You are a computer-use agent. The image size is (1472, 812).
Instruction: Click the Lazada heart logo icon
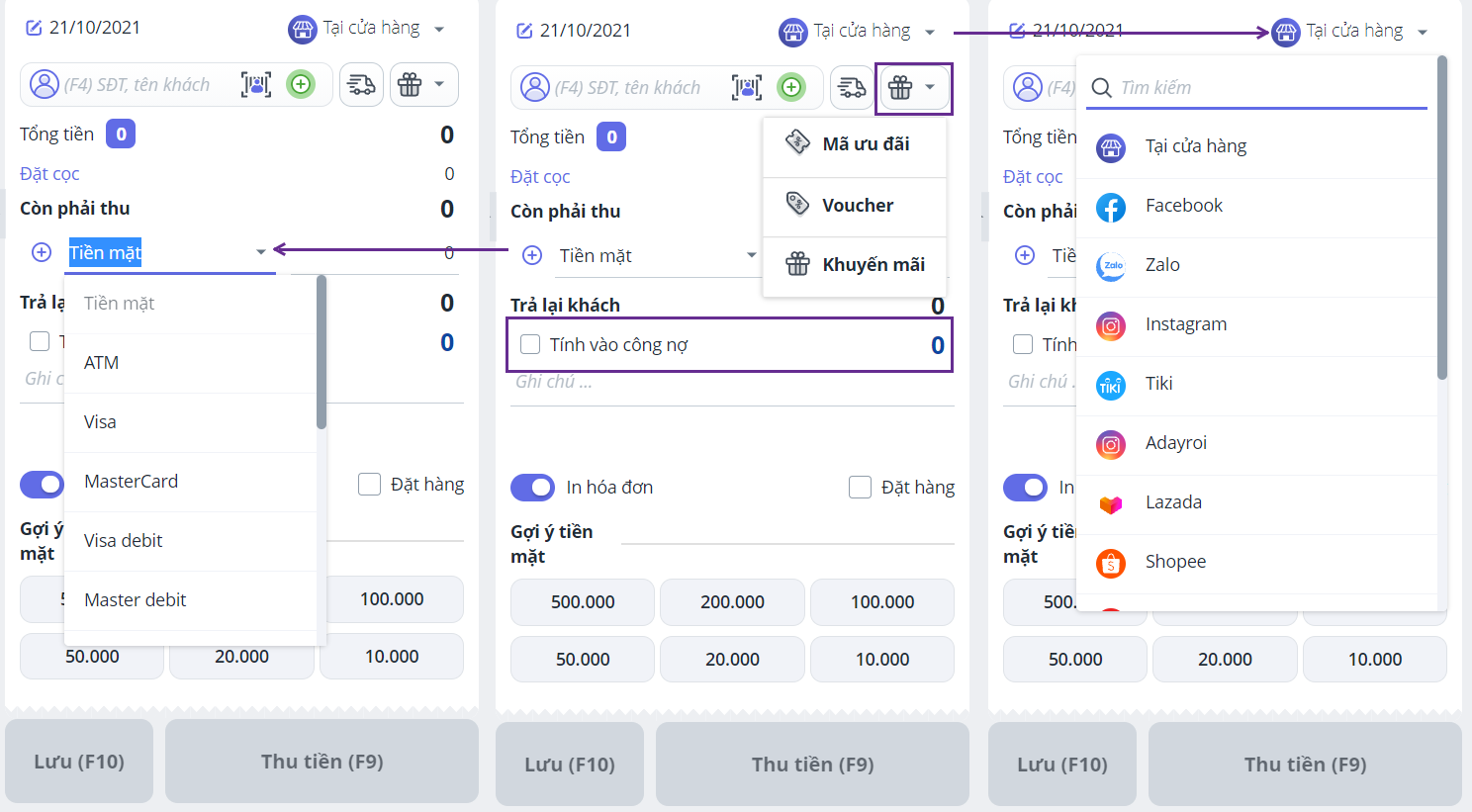click(1111, 504)
